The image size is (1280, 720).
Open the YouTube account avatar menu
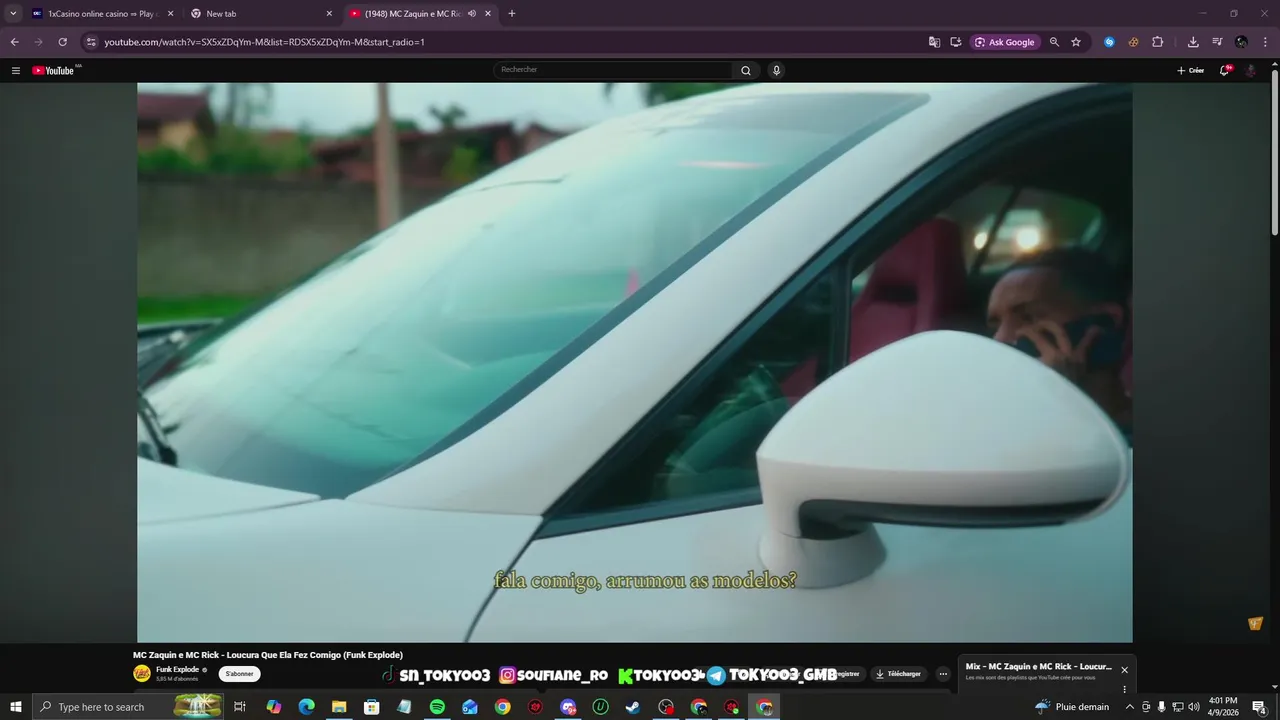(x=1250, y=70)
